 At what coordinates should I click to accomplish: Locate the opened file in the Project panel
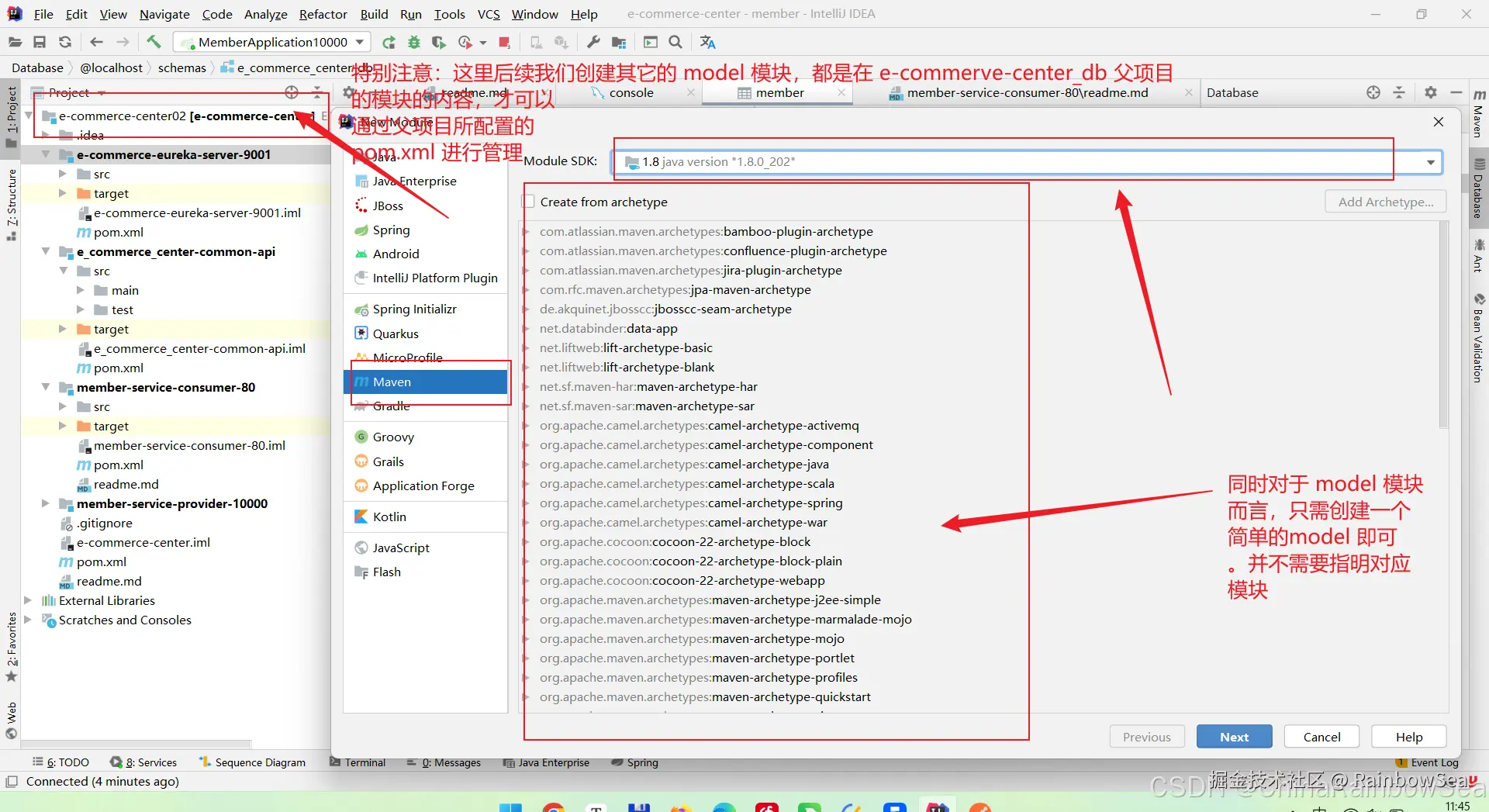pos(292,92)
